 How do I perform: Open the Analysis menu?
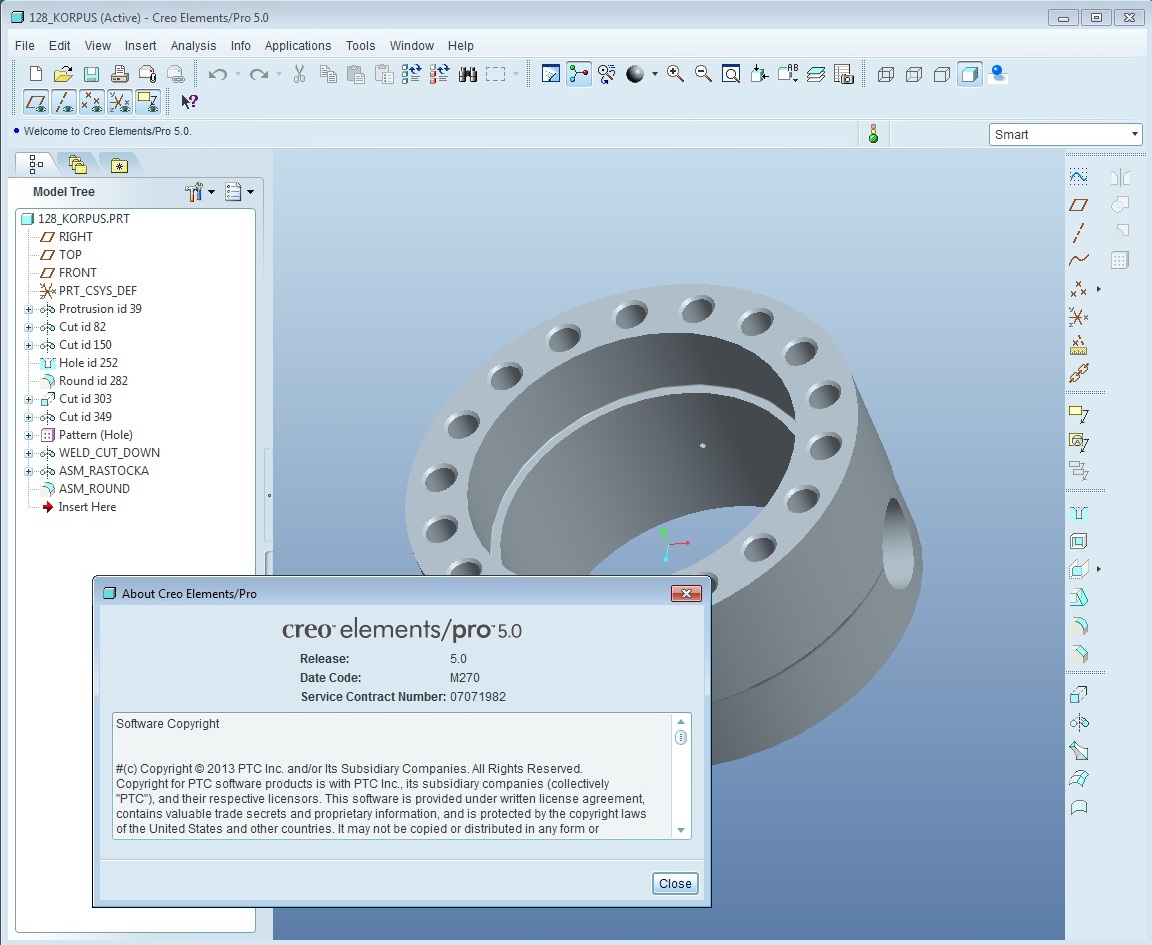coord(193,46)
